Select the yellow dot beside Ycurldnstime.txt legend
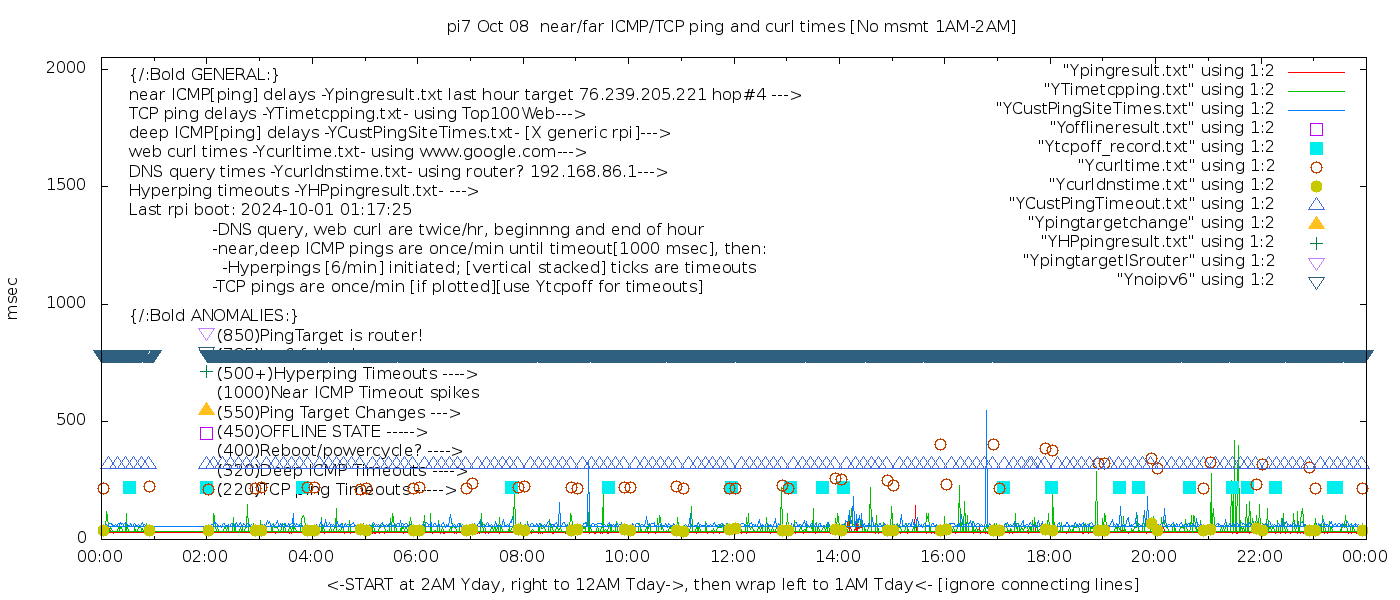The width and height of the screenshot is (1400, 600). tap(1316, 185)
